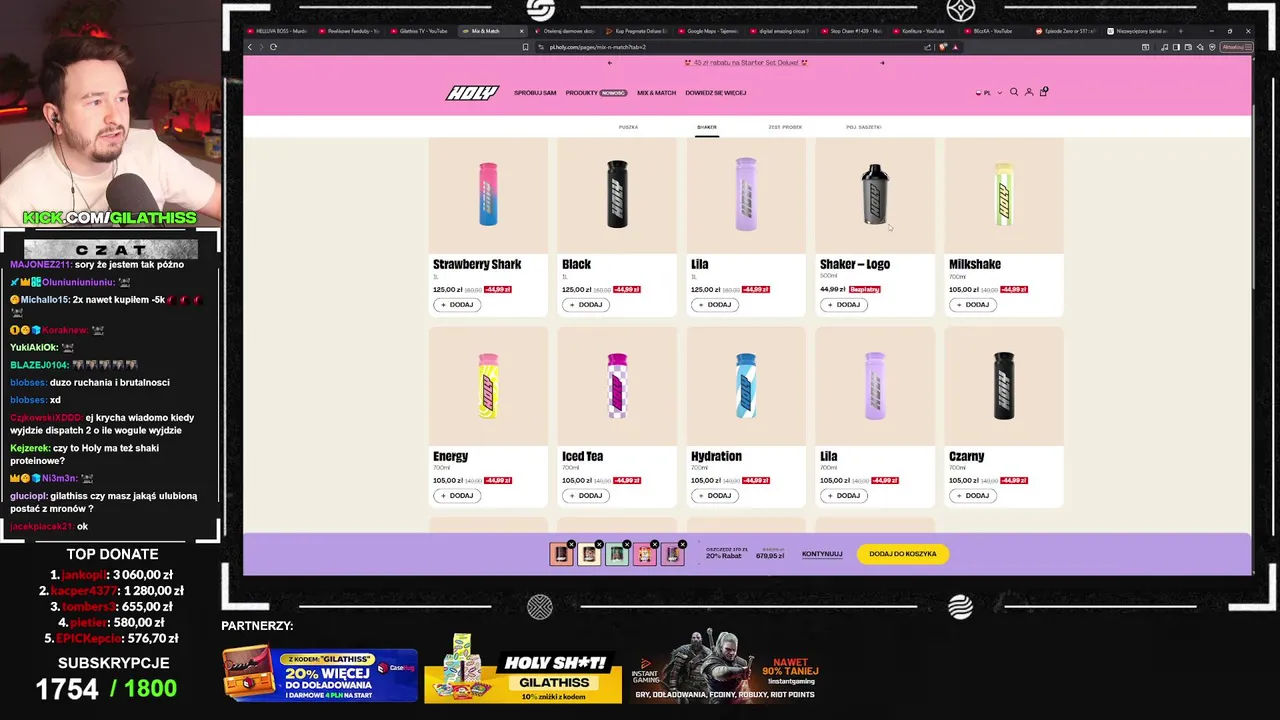Select the SHAKER tab
The width and height of the screenshot is (1280, 720).
(x=707, y=127)
